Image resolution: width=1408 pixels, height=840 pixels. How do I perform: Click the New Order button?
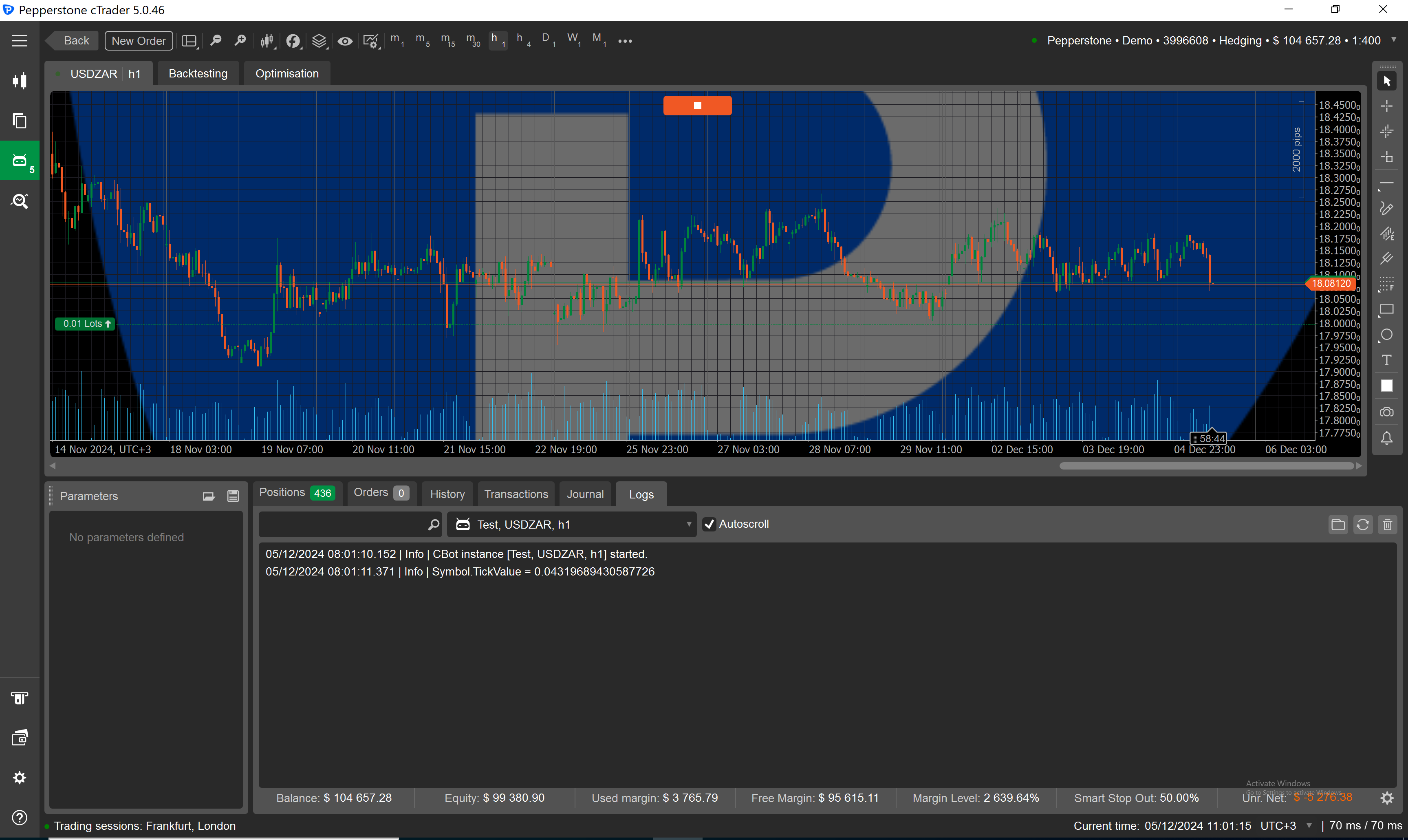point(139,41)
